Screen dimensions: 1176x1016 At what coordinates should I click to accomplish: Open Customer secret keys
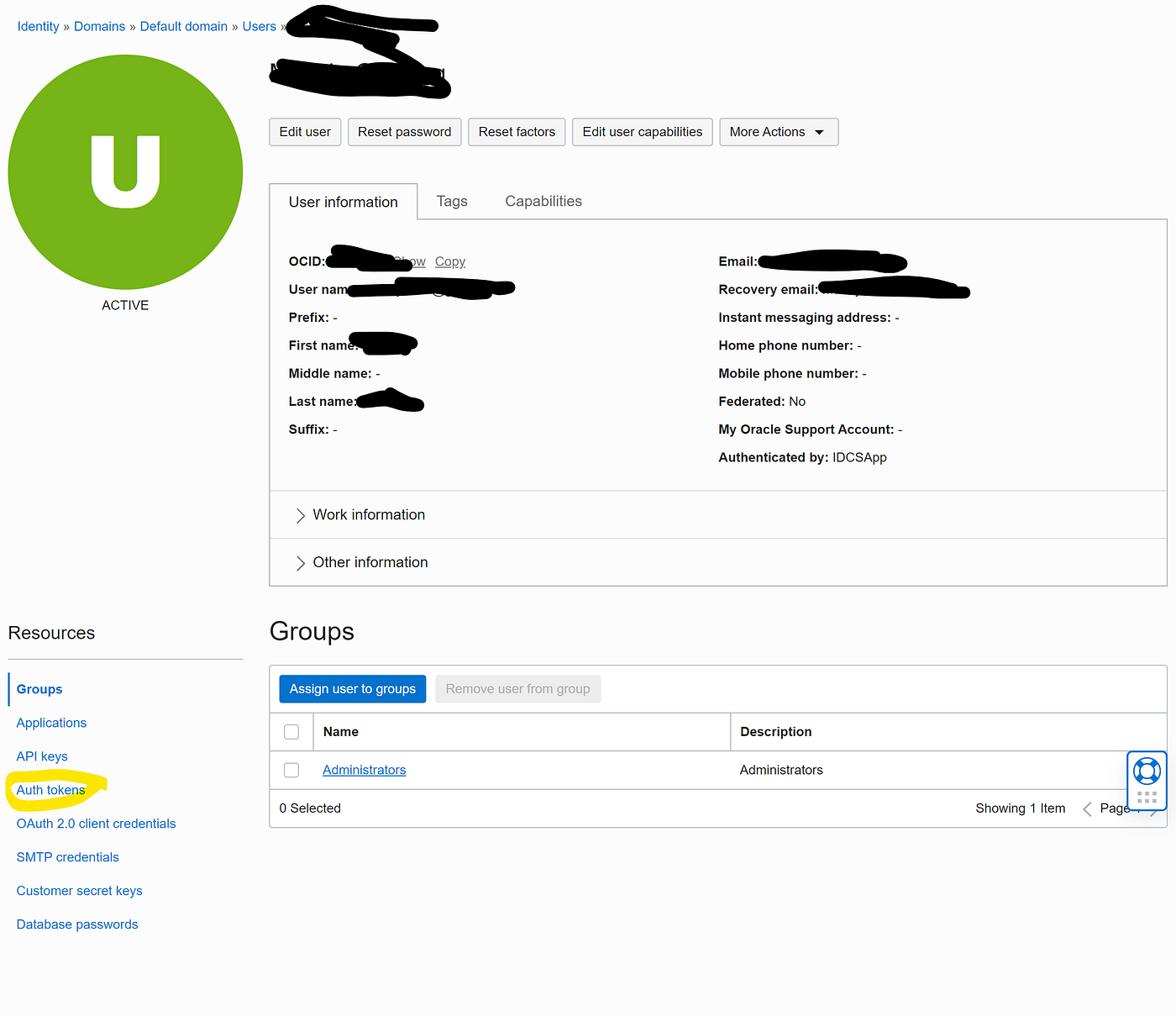coord(79,891)
